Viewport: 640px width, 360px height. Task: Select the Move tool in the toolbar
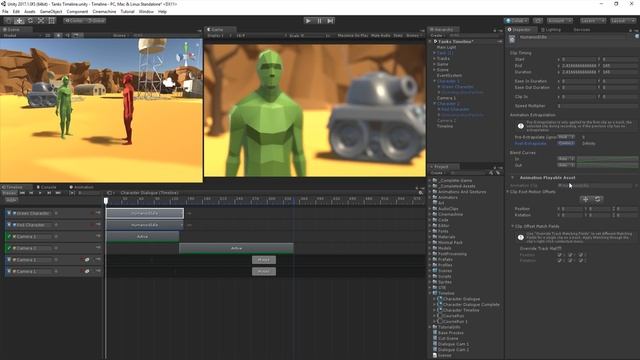tap(19, 20)
